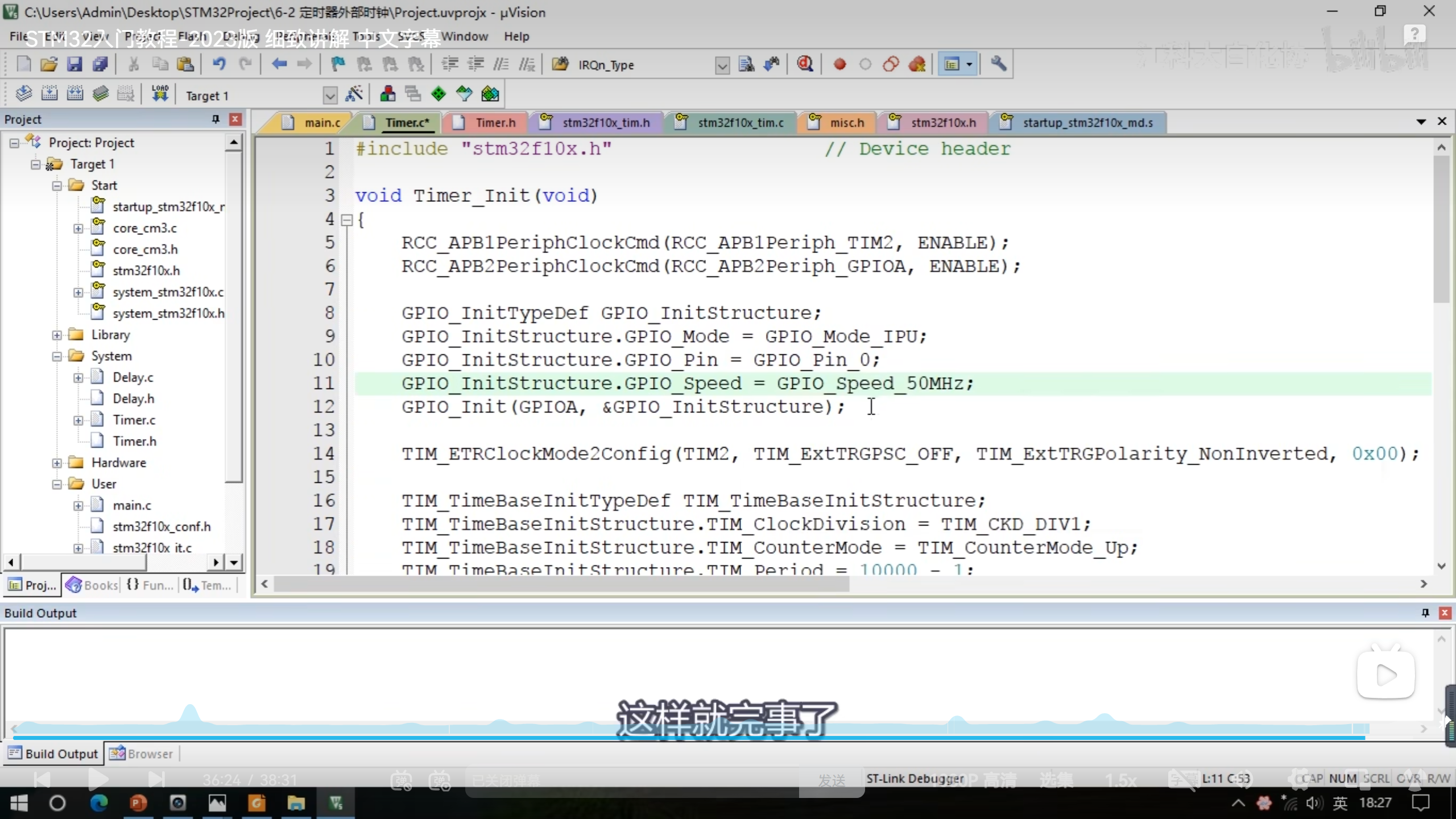Click the Undo toolbar icon

[x=219, y=64]
